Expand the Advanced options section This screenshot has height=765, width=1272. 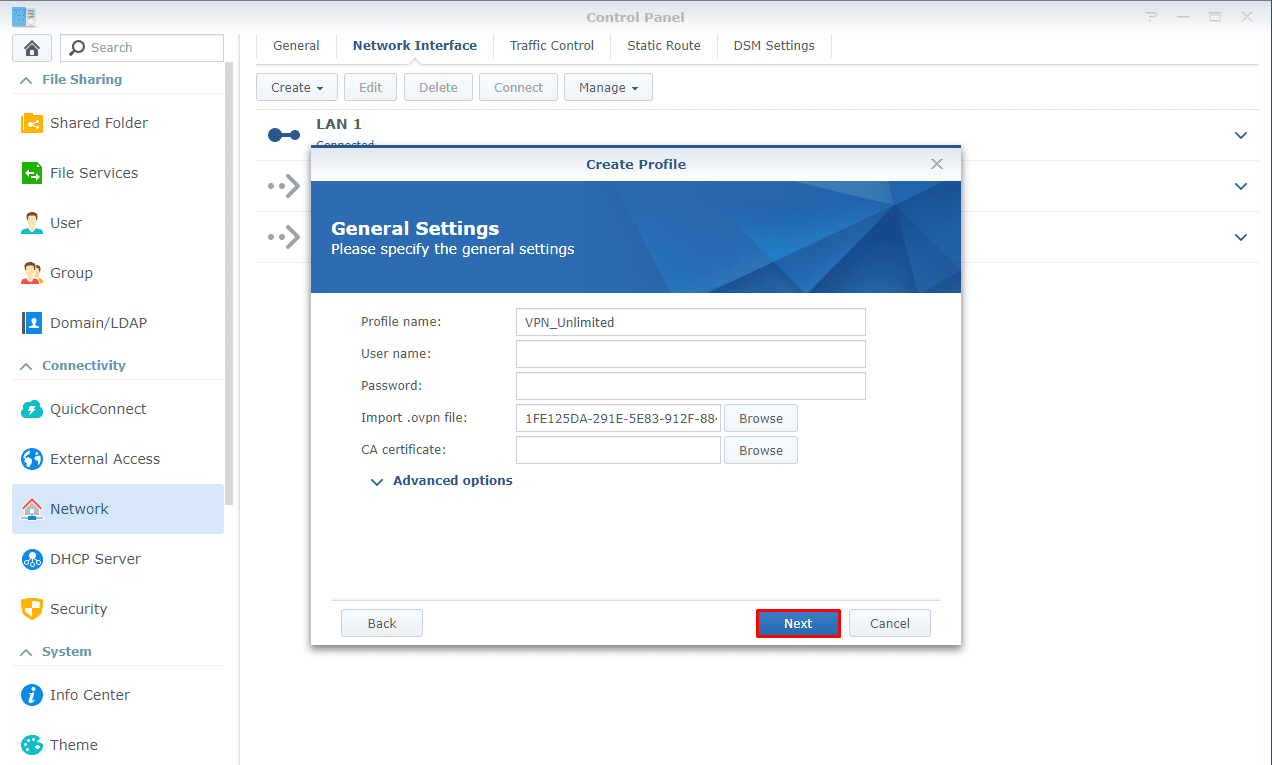[441, 480]
